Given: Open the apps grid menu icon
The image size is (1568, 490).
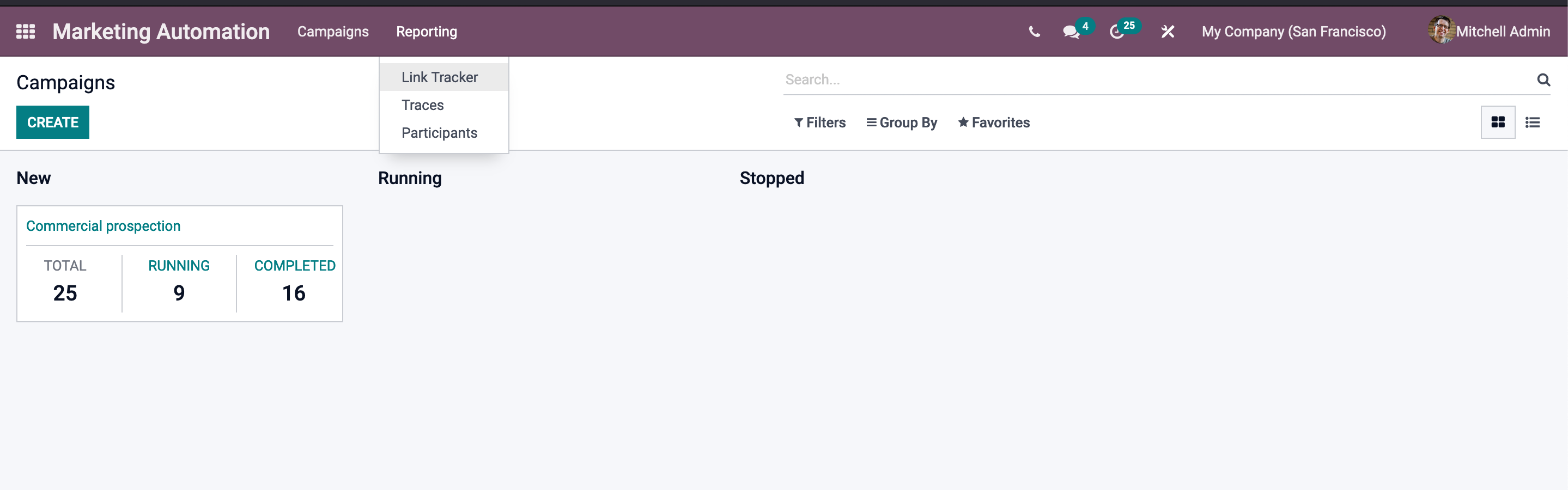Looking at the screenshot, I should click(26, 31).
